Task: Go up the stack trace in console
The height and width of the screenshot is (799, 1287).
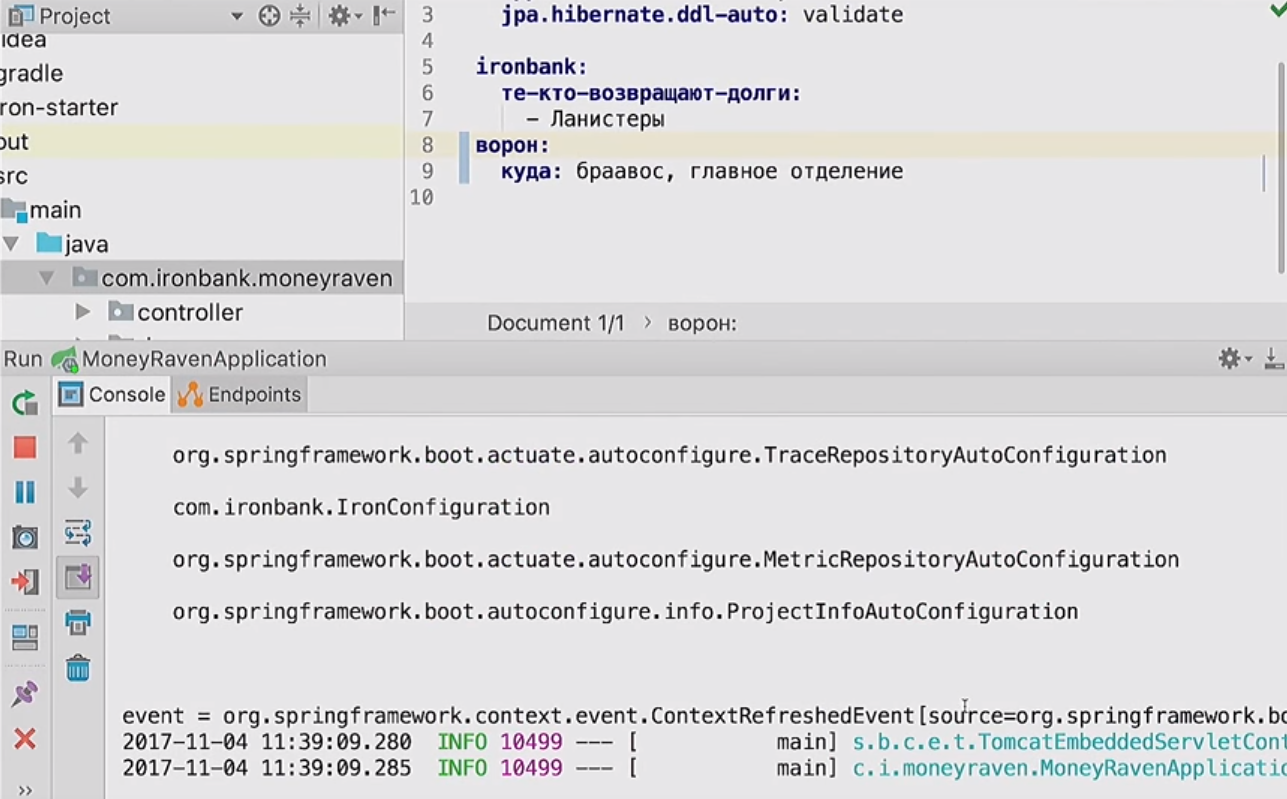Action: pos(78,443)
